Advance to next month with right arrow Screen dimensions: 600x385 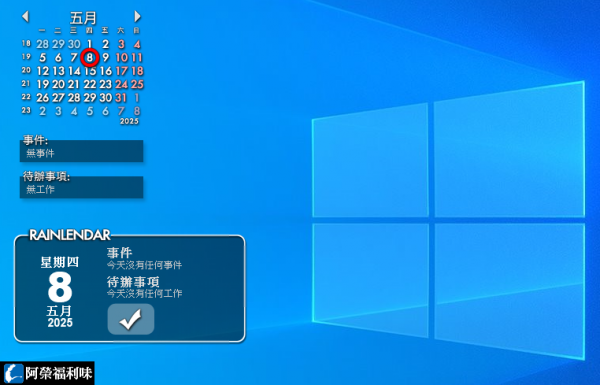(137, 16)
